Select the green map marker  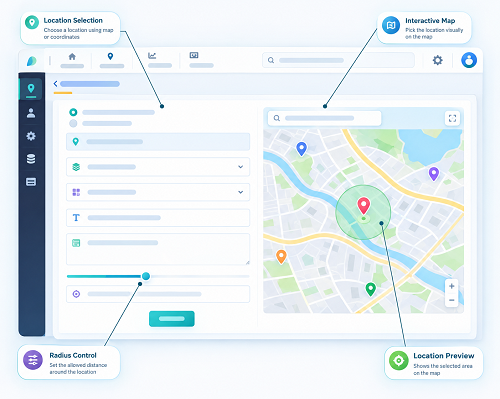(x=371, y=289)
